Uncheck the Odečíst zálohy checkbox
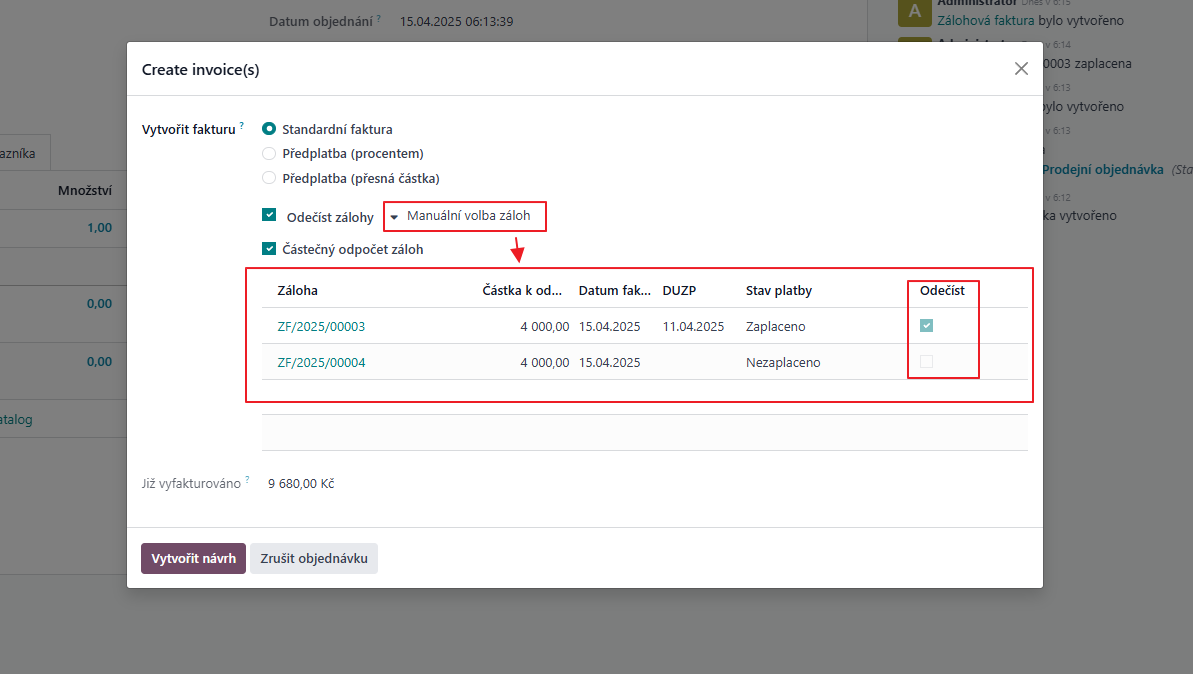The image size is (1193, 674). pos(269,216)
